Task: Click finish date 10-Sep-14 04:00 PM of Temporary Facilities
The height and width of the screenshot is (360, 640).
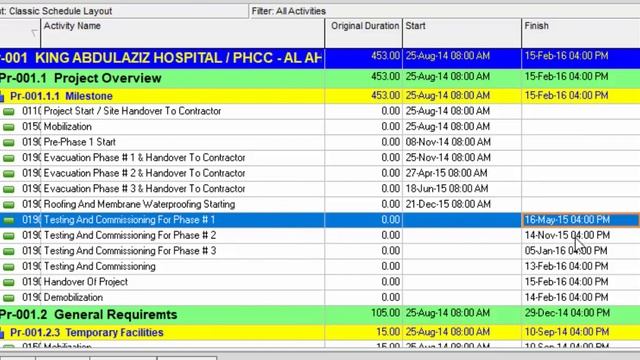Action: click(567, 332)
